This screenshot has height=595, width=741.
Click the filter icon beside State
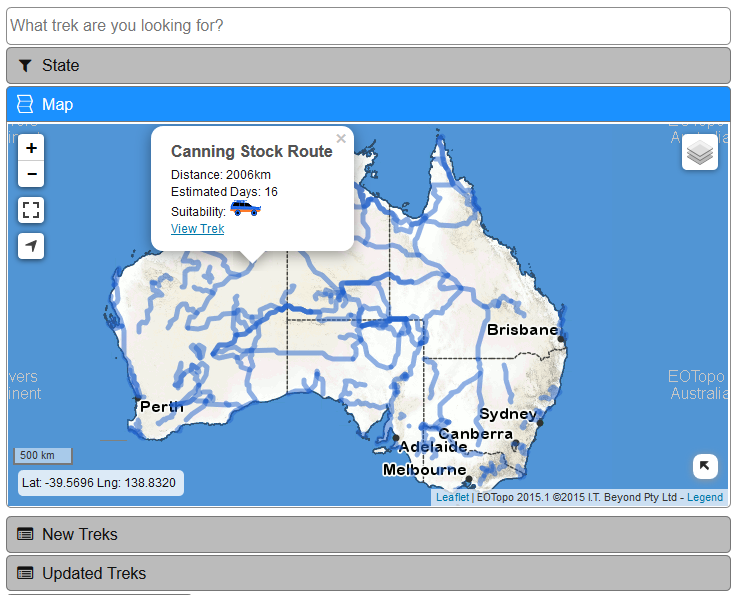click(x=25, y=66)
